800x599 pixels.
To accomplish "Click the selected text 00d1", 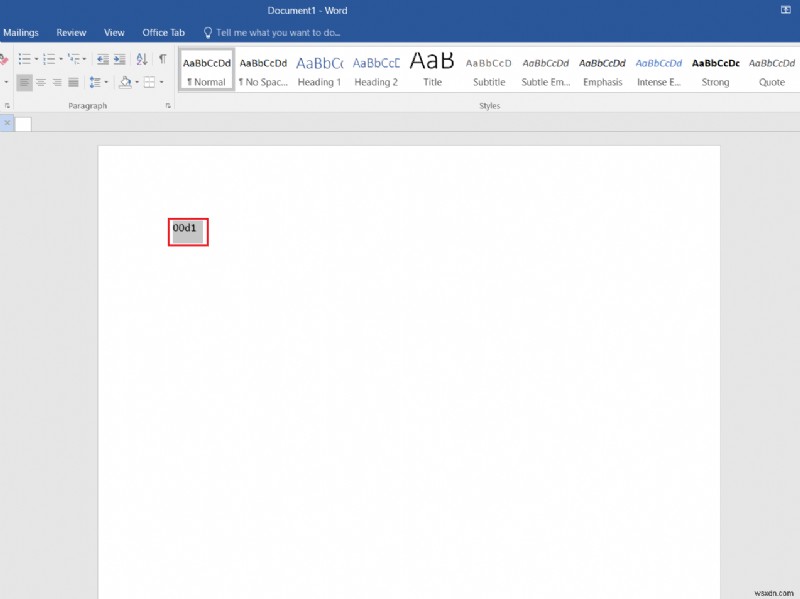I will click(184, 228).
